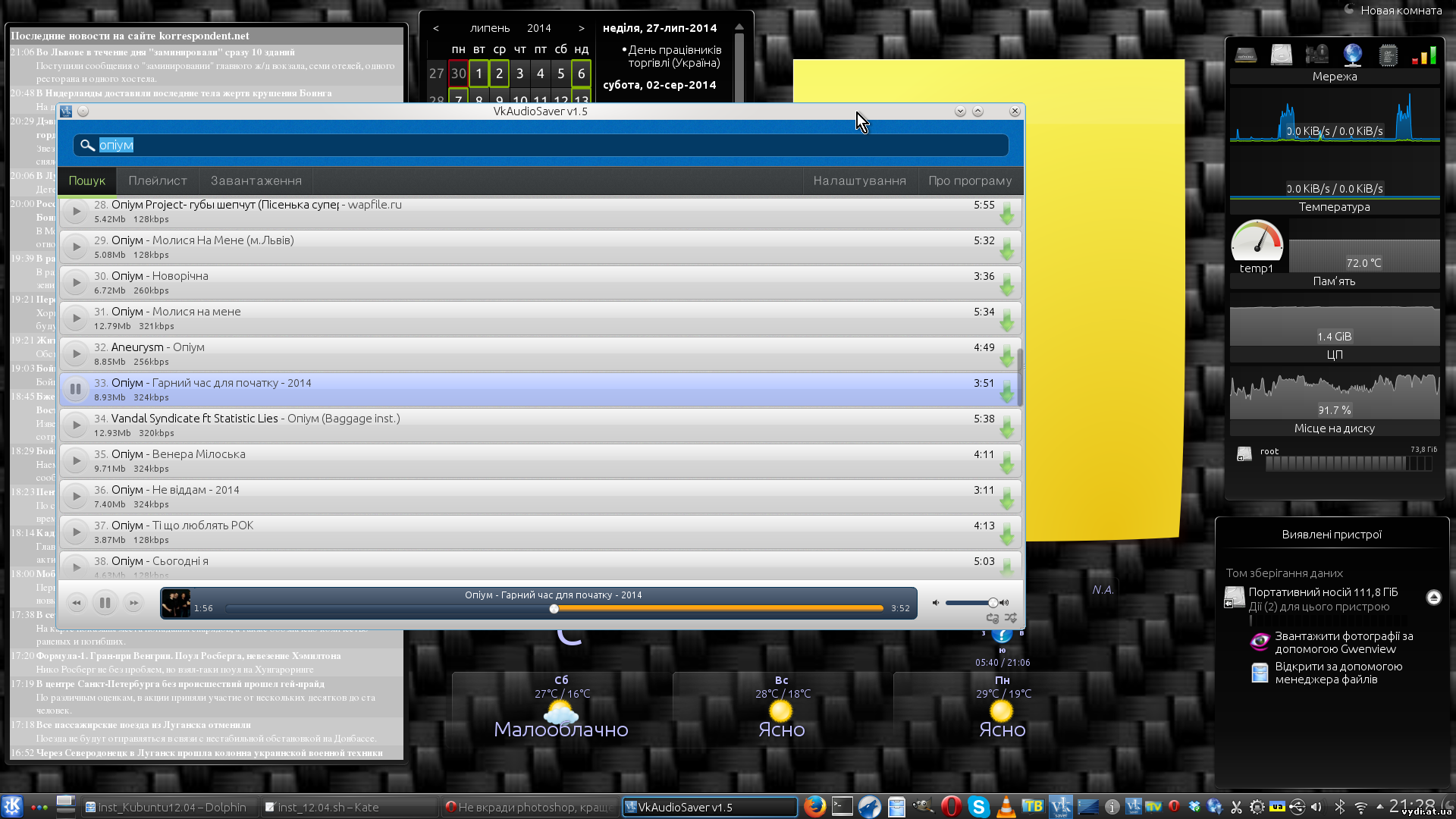Download track 32 Aneurysm - Опіум

tap(1006, 356)
